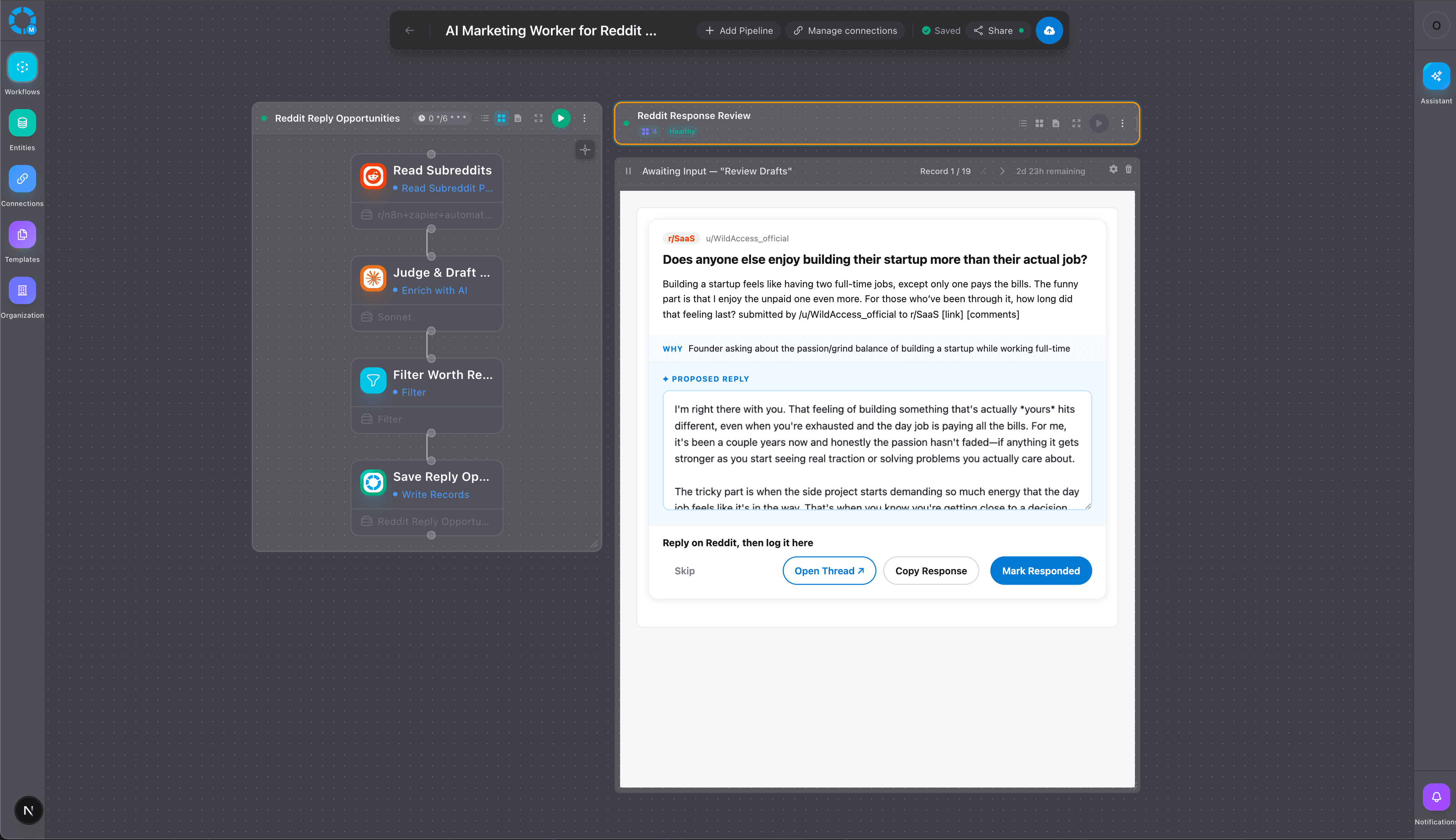This screenshot has width=1456, height=840.
Task: Run the Reddit Reply Opportunities pipeline
Action: pos(560,118)
